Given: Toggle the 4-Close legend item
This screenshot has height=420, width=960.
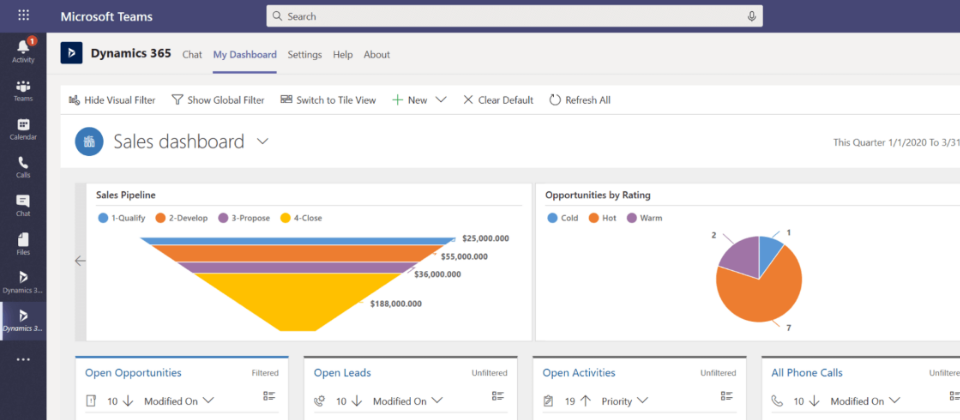Looking at the screenshot, I should (x=301, y=218).
